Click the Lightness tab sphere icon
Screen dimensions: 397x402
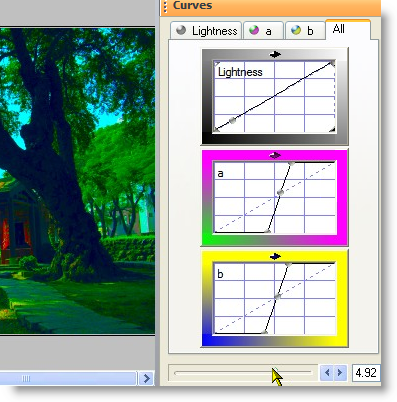(181, 30)
